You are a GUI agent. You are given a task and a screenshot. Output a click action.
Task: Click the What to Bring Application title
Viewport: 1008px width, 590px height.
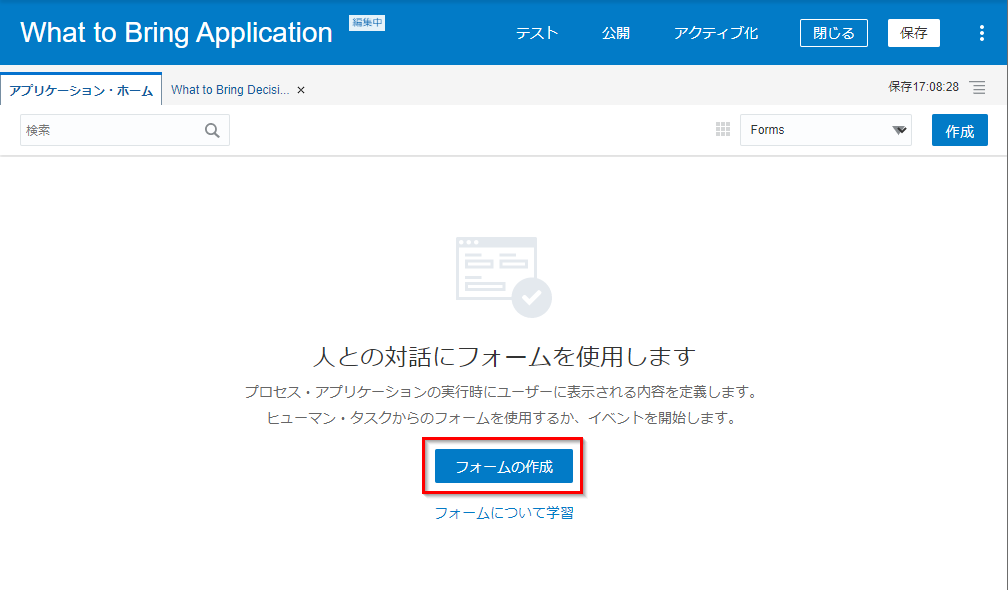coord(176,32)
